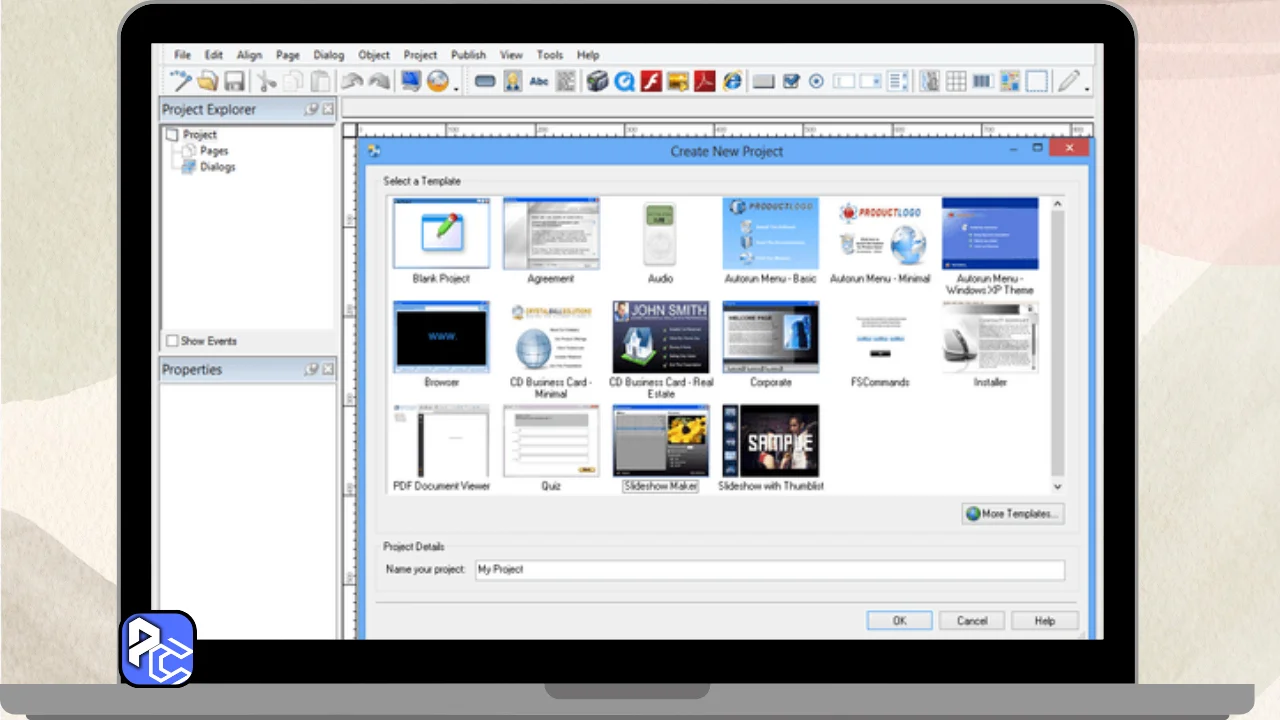This screenshot has width=1280, height=720.
Task: Insert a Flash object from toolbar
Action: click(652, 82)
